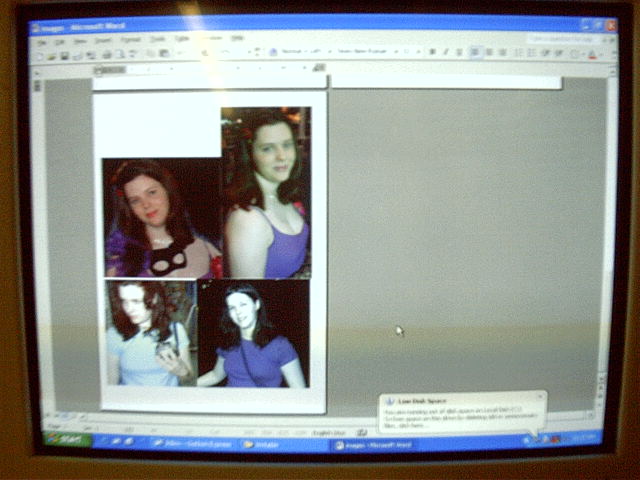Click the Open file toolbar icon

[51, 56]
